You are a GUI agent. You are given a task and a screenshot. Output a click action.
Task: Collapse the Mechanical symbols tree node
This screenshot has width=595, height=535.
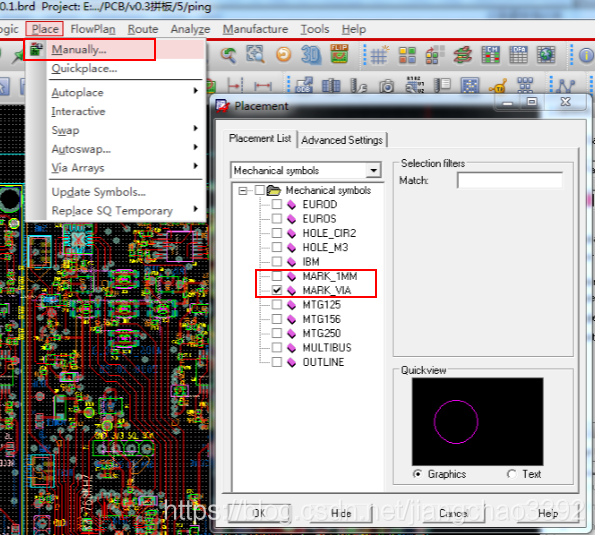[242, 190]
